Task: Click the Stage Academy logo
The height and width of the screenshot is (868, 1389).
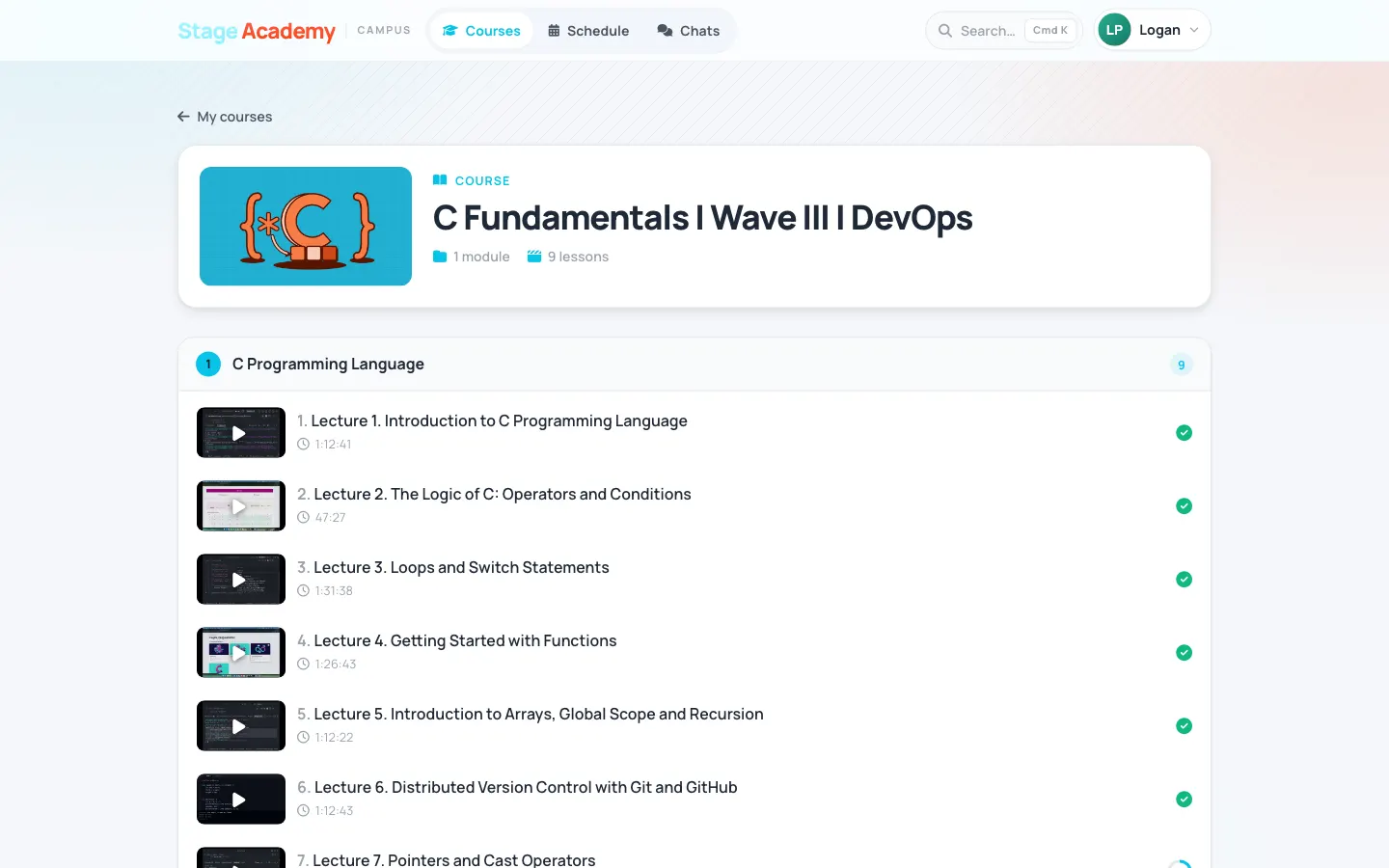Action: [257, 31]
